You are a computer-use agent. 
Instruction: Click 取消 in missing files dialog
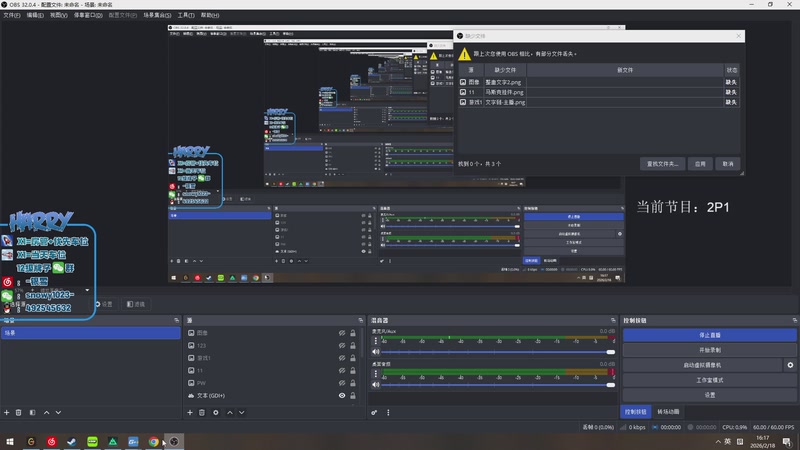[728, 164]
